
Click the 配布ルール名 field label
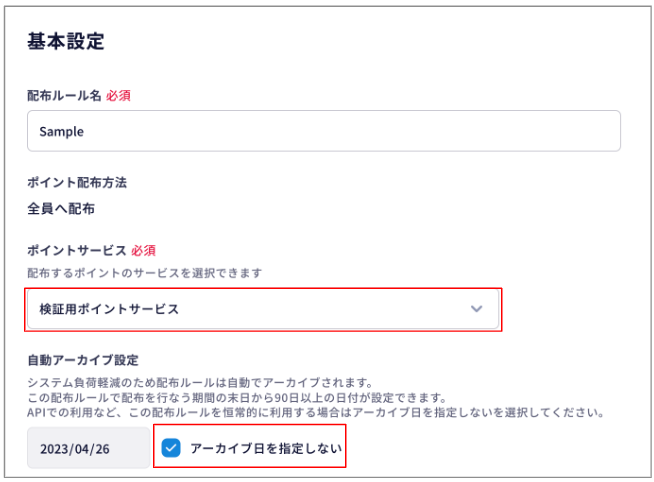coord(64,96)
